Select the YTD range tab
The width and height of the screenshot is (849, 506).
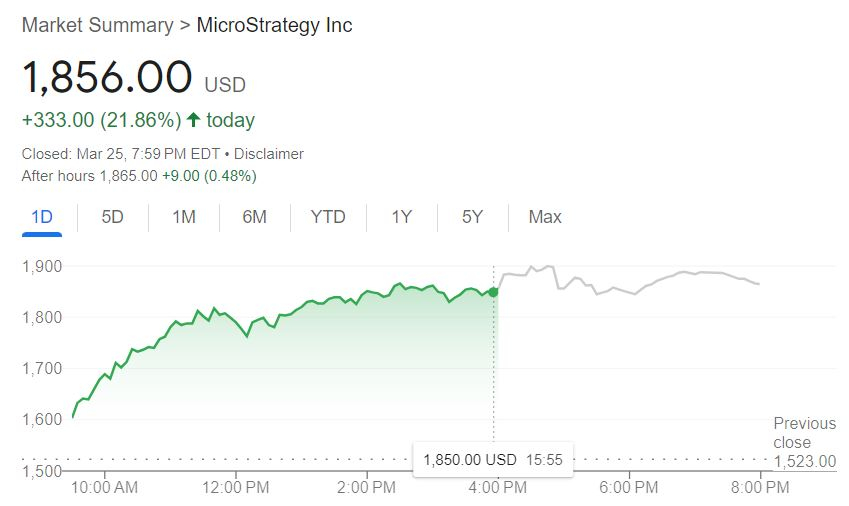point(328,217)
